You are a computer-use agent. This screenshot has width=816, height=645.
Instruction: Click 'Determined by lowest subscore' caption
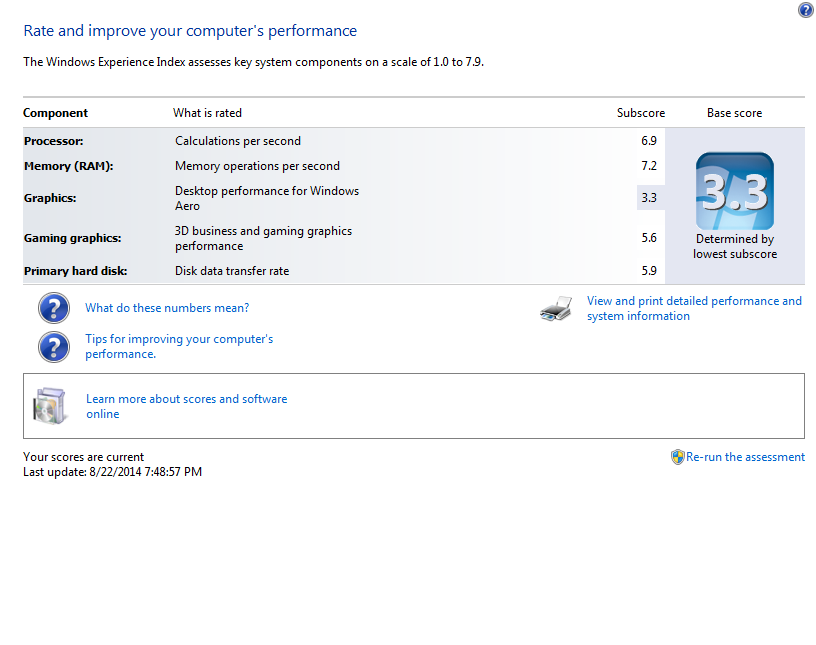[735, 246]
